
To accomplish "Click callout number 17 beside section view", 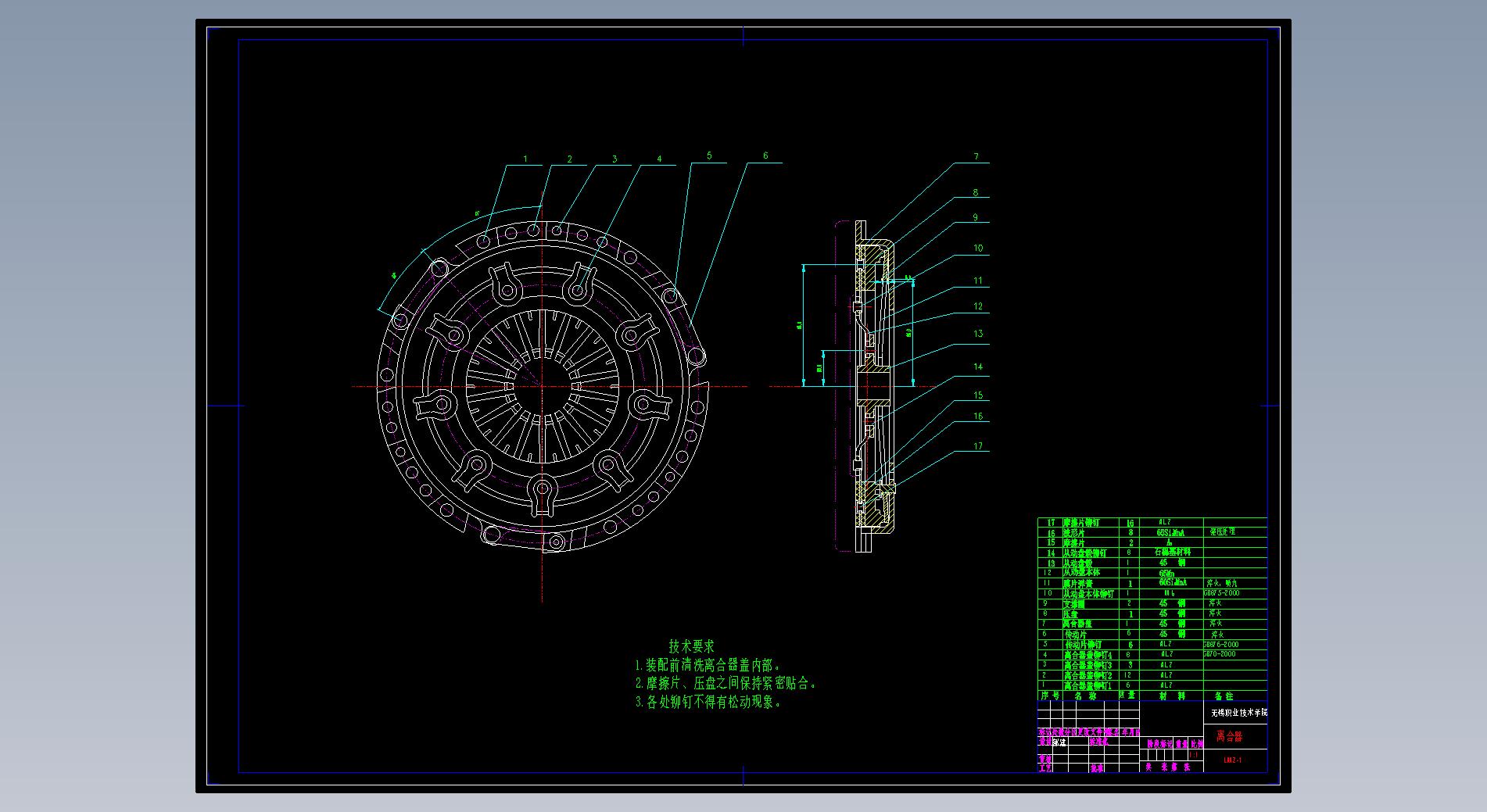I will pyautogui.click(x=978, y=447).
